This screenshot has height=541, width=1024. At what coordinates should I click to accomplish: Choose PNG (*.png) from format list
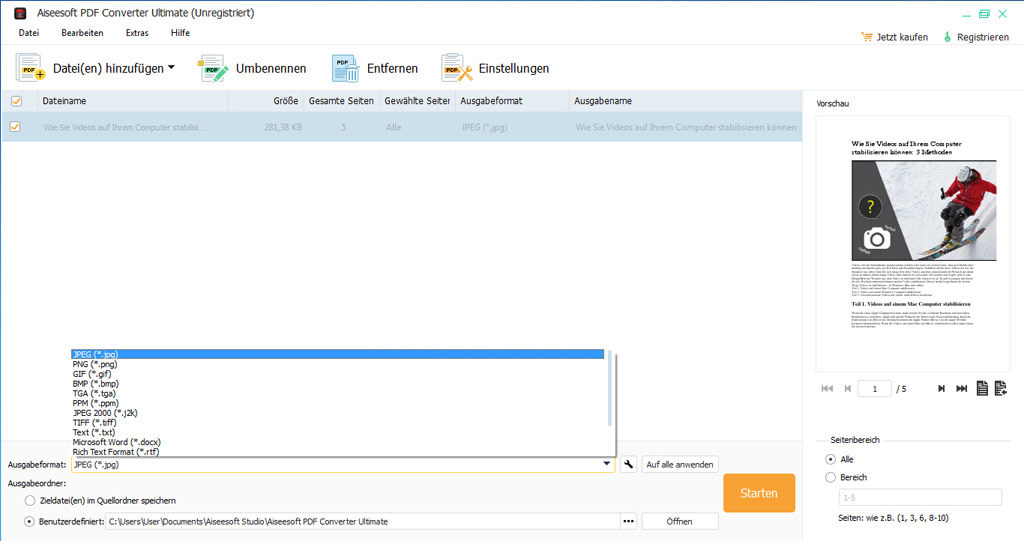click(338, 364)
